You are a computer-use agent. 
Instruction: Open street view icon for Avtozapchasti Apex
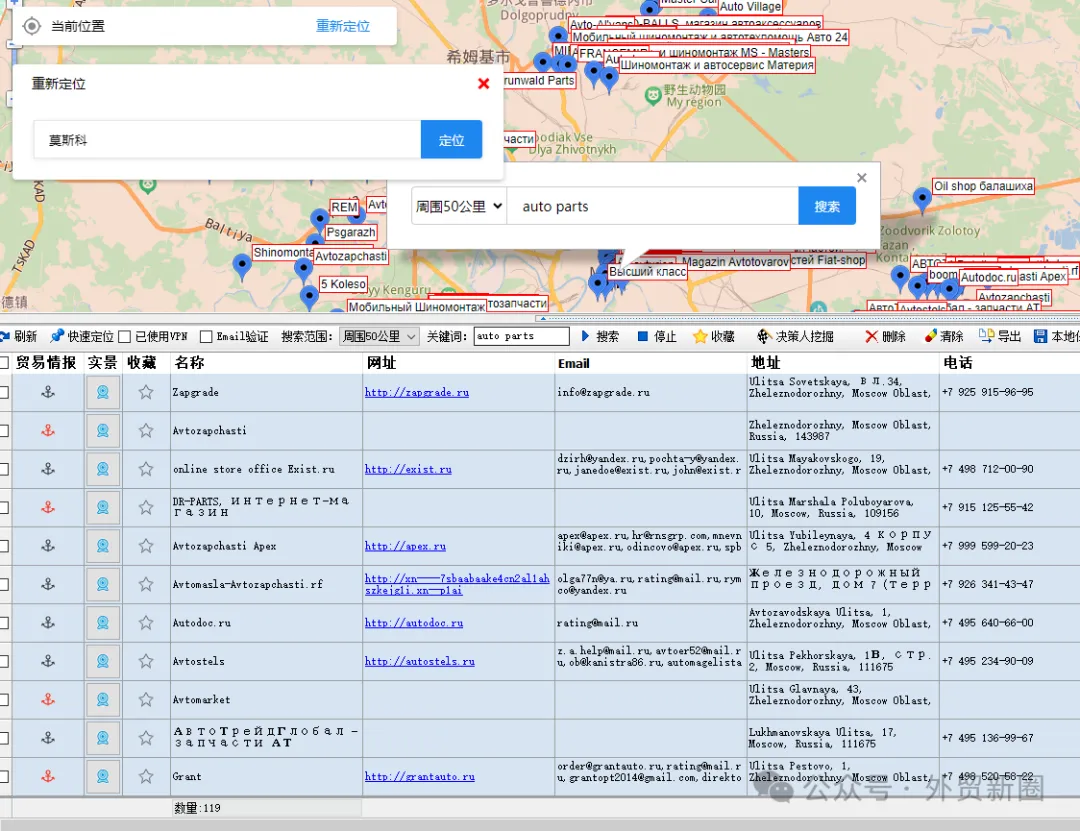[103, 546]
